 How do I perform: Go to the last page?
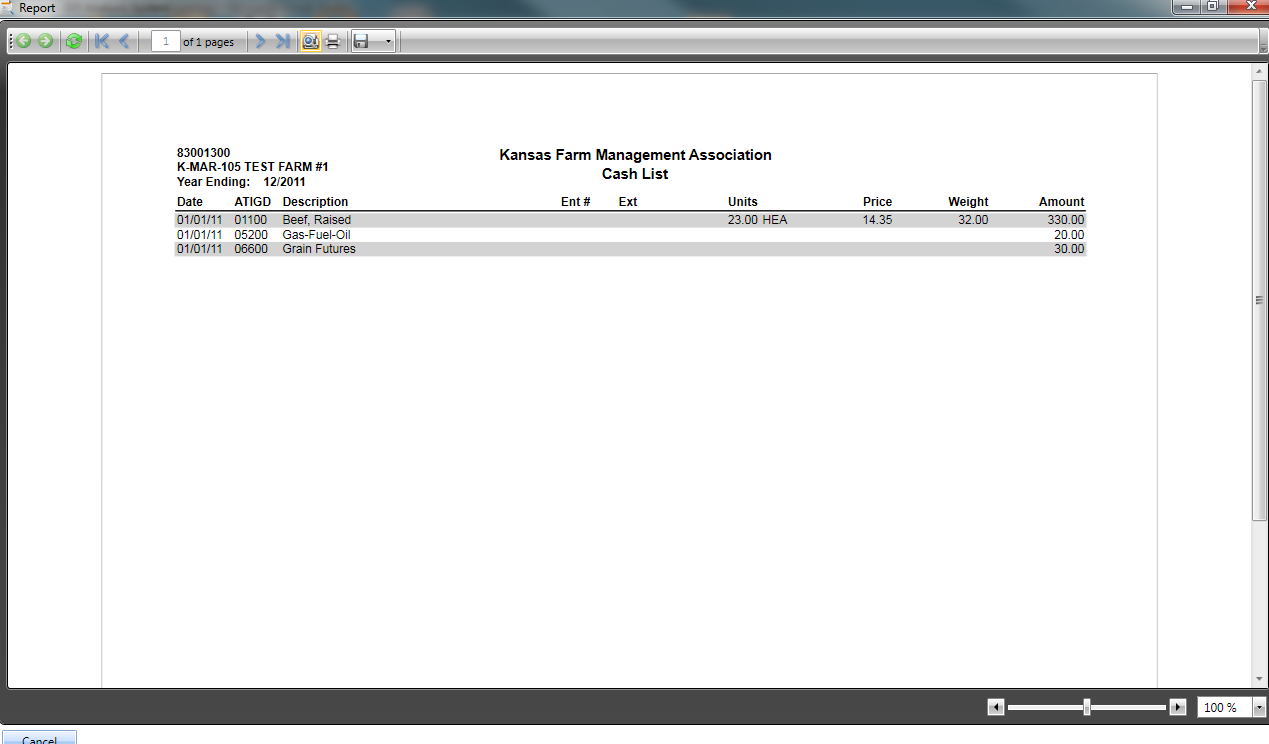tap(284, 41)
